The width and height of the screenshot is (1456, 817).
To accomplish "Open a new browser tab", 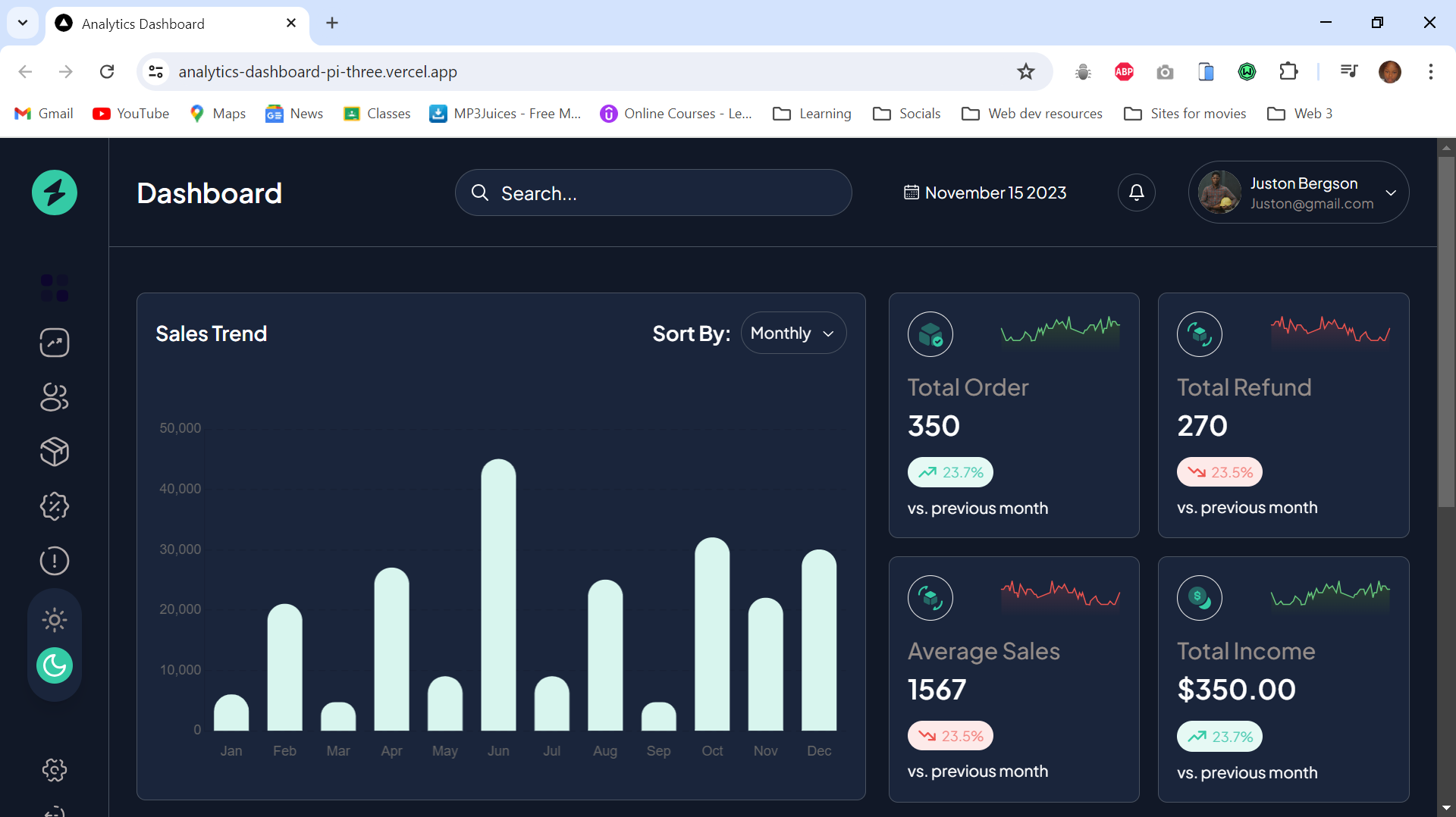I will (x=332, y=23).
